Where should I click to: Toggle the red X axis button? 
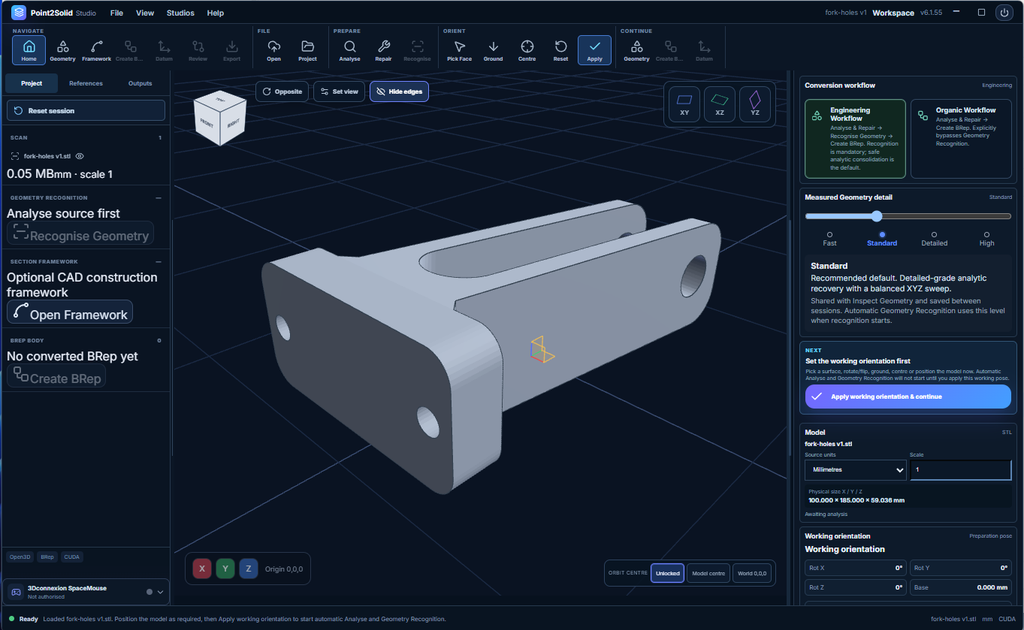click(202, 569)
